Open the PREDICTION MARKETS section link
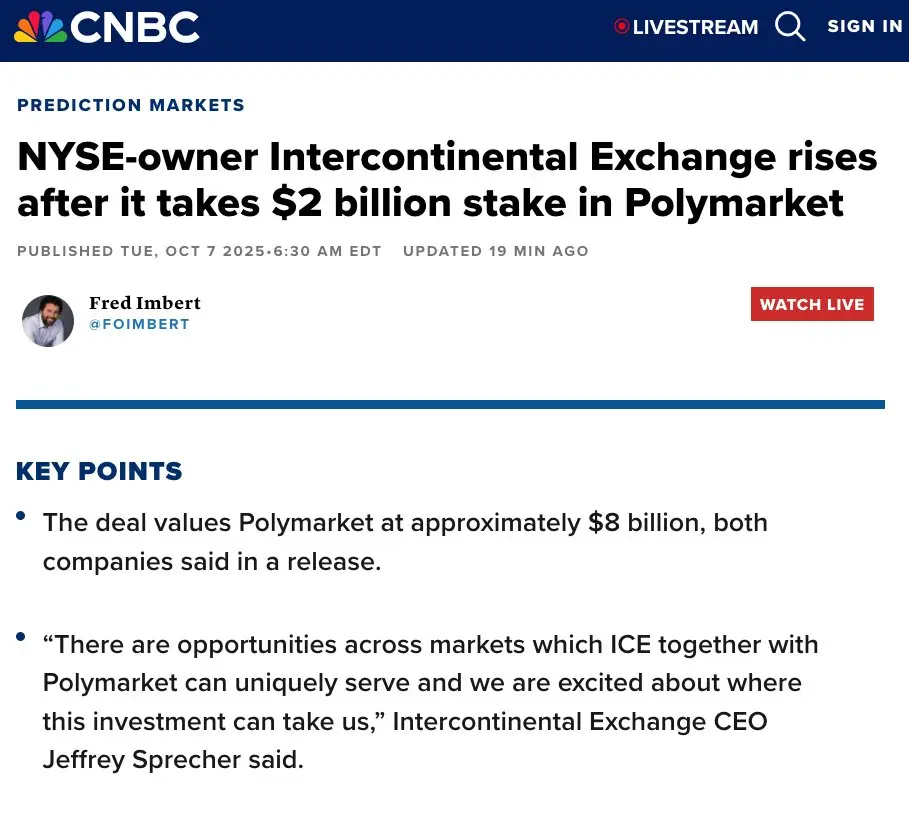 point(131,105)
